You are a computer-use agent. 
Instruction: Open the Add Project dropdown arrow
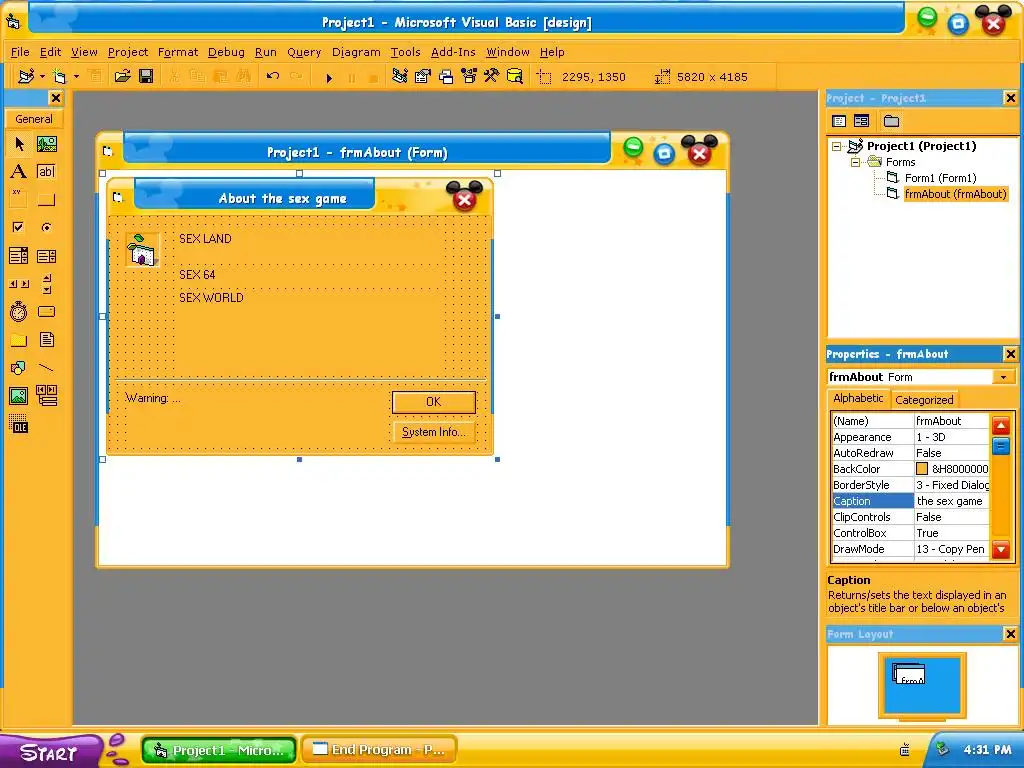point(42,76)
